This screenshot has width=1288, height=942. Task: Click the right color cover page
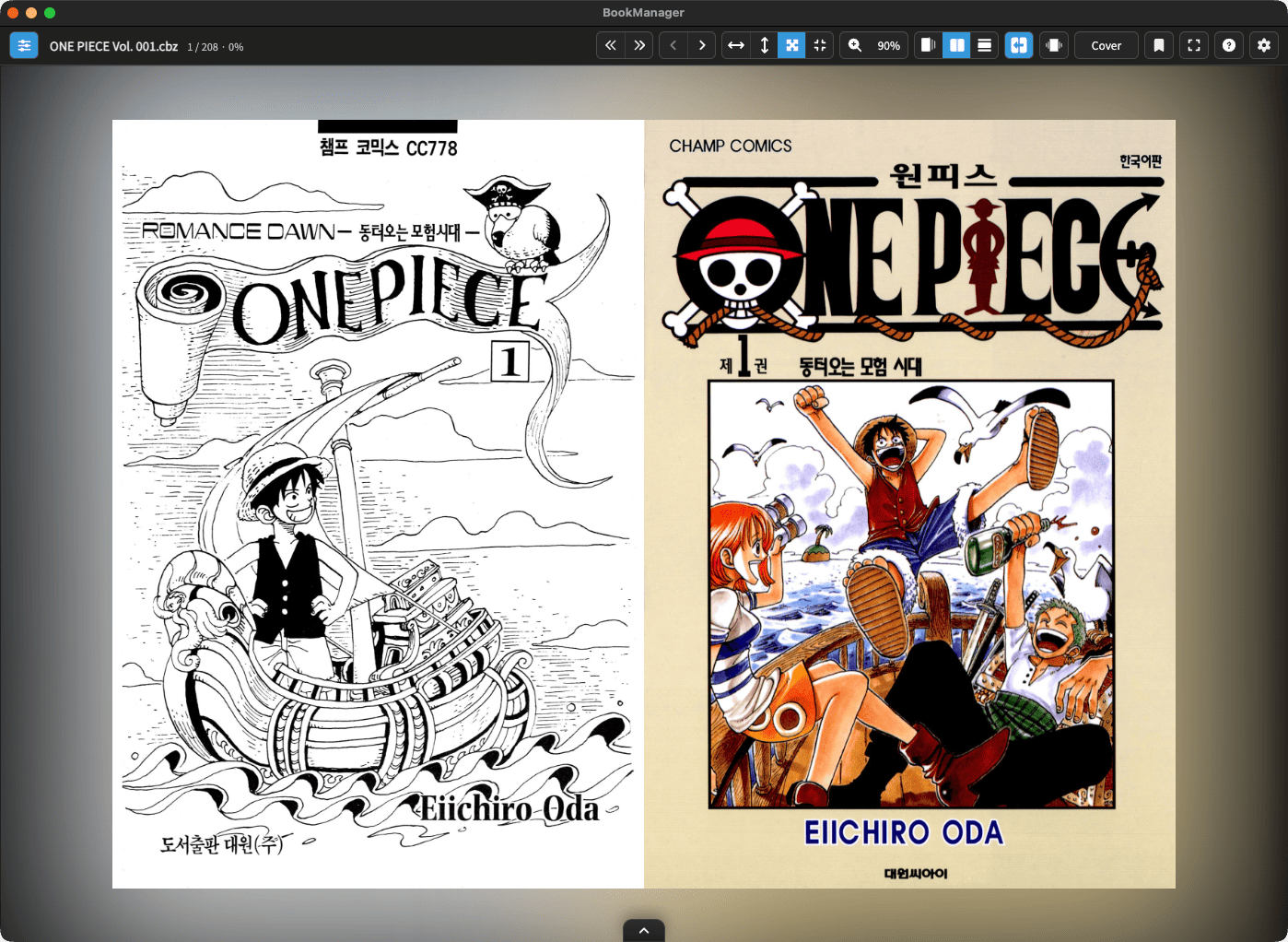909,504
